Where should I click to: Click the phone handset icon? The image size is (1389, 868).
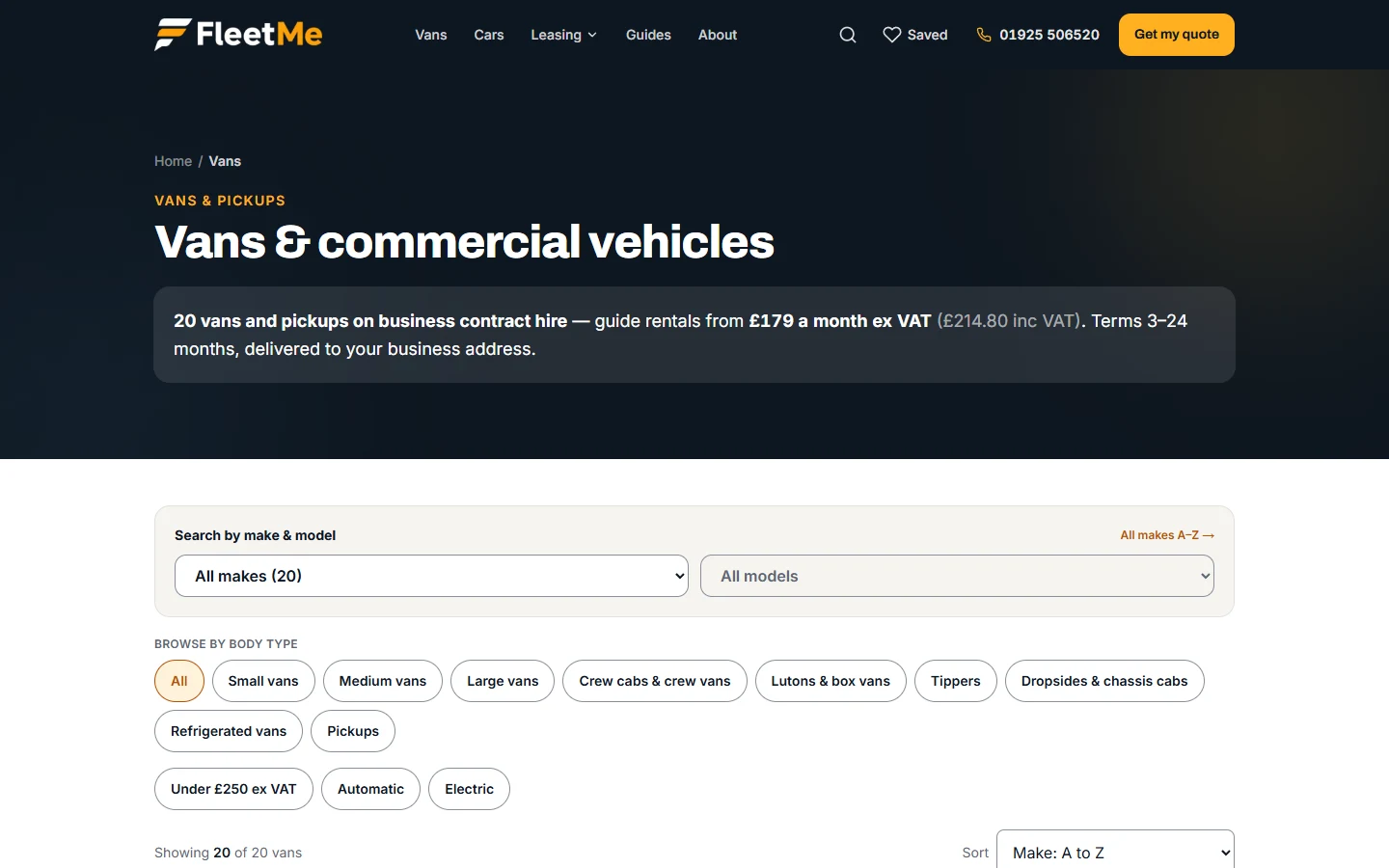pos(984,35)
